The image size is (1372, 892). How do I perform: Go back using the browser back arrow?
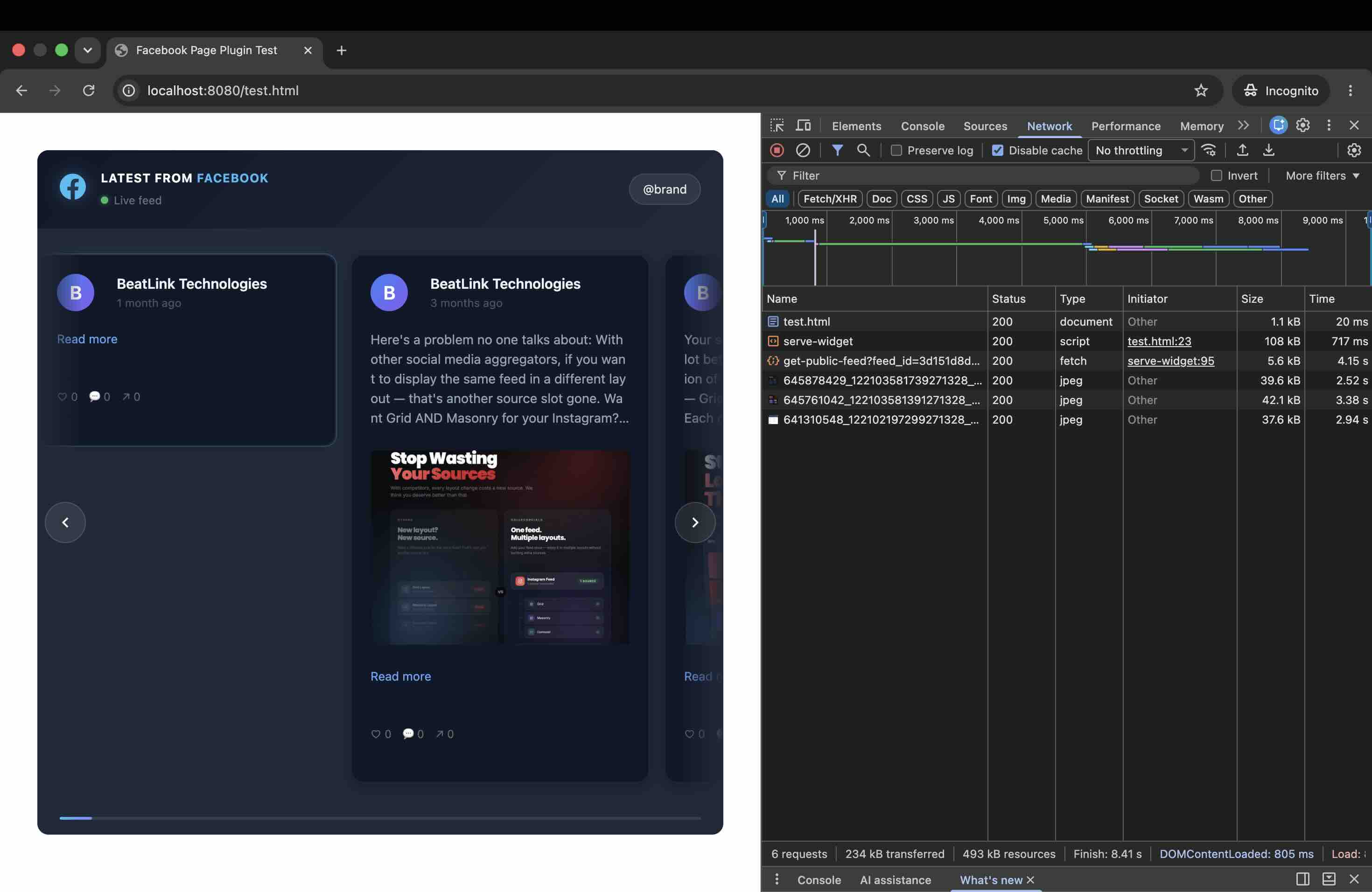coord(21,91)
